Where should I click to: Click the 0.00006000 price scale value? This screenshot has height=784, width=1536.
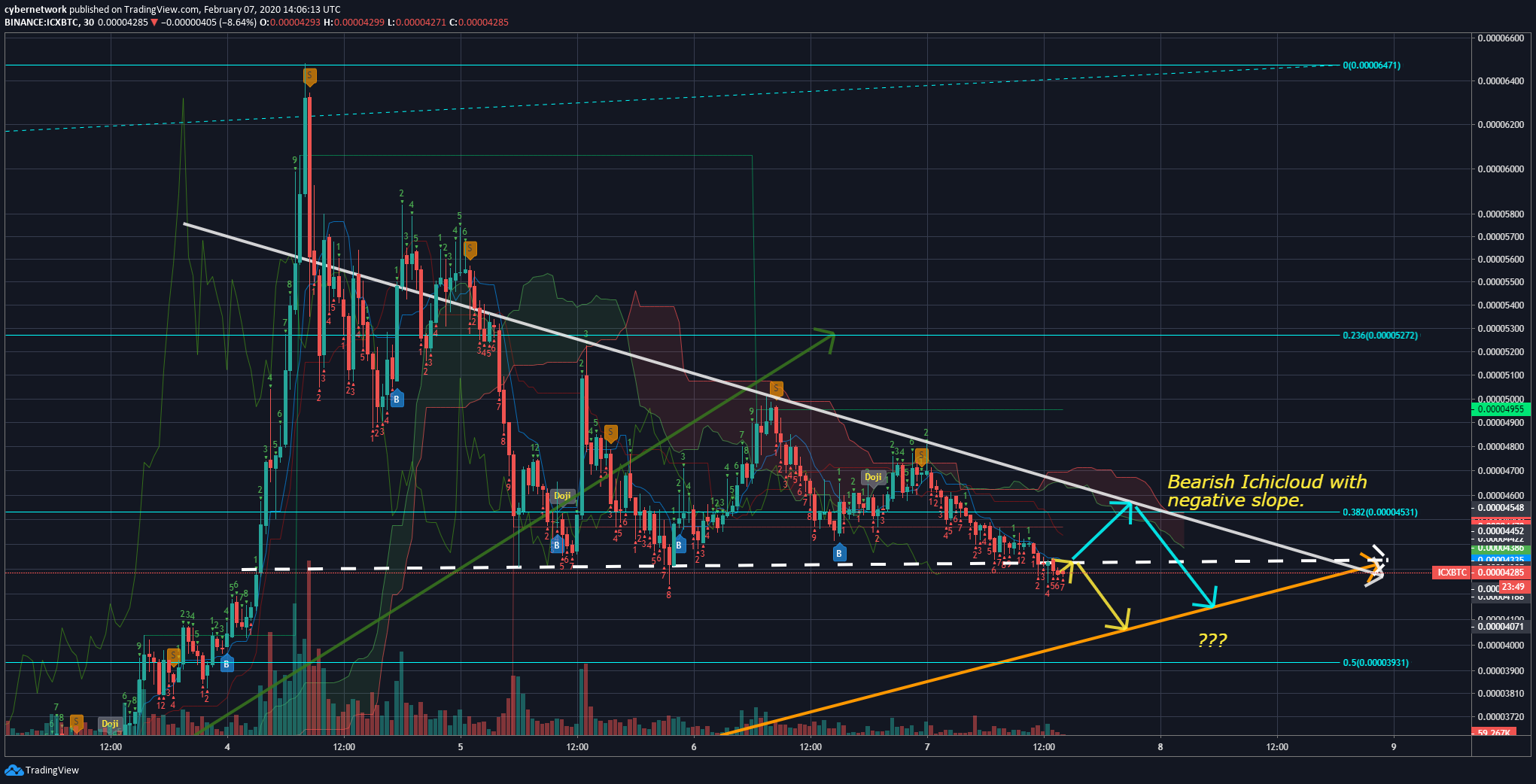1501,169
